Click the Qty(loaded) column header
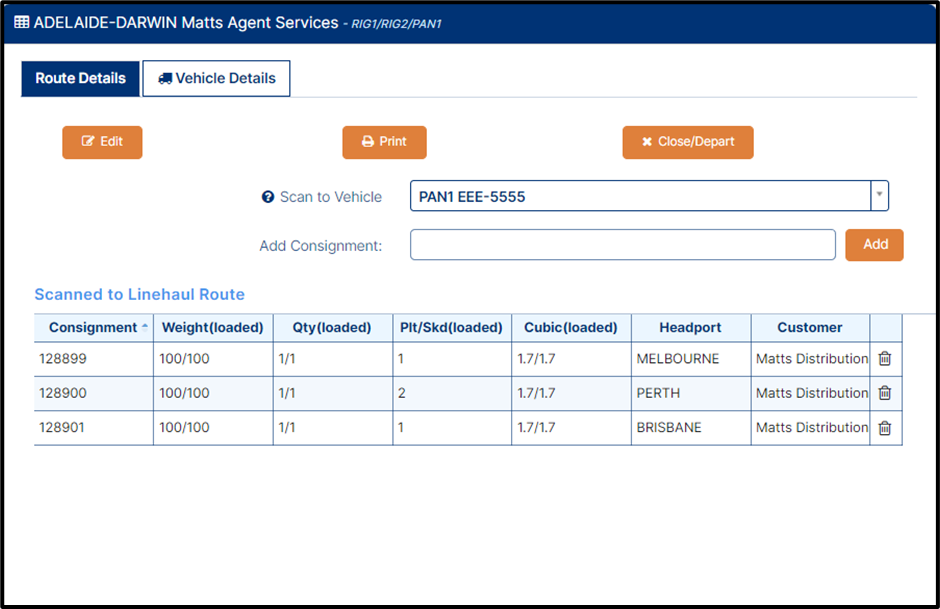Viewport: 940px width, 609px height. [x=332, y=327]
